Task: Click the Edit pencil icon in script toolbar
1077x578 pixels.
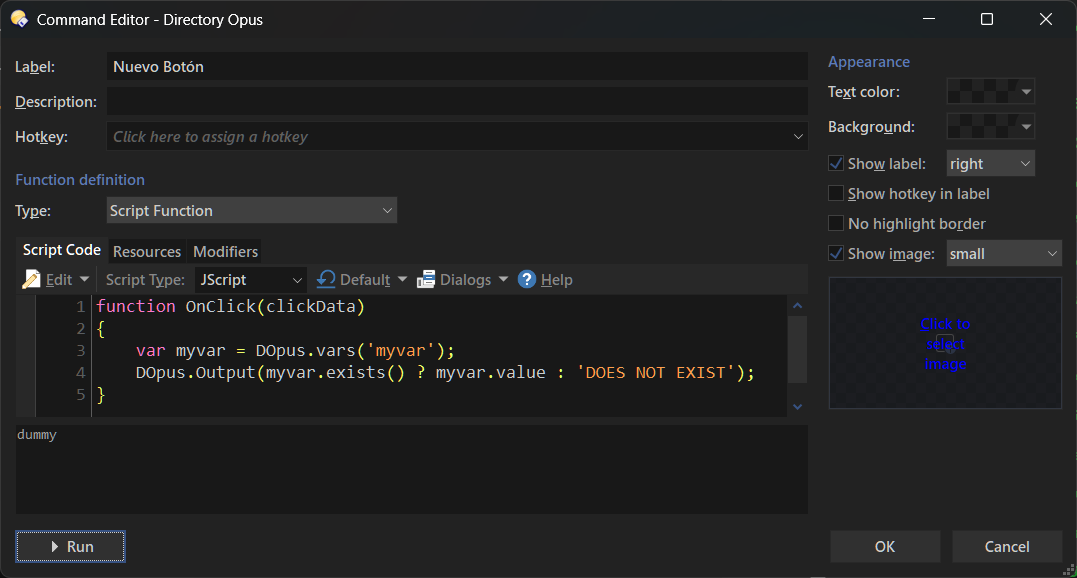Action: [31, 280]
